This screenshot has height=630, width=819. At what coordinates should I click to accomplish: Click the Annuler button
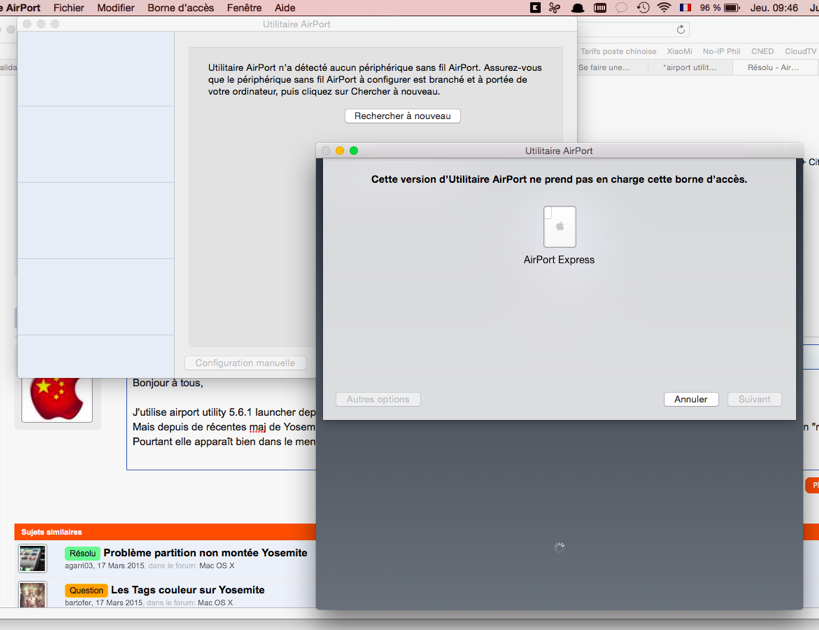point(691,399)
